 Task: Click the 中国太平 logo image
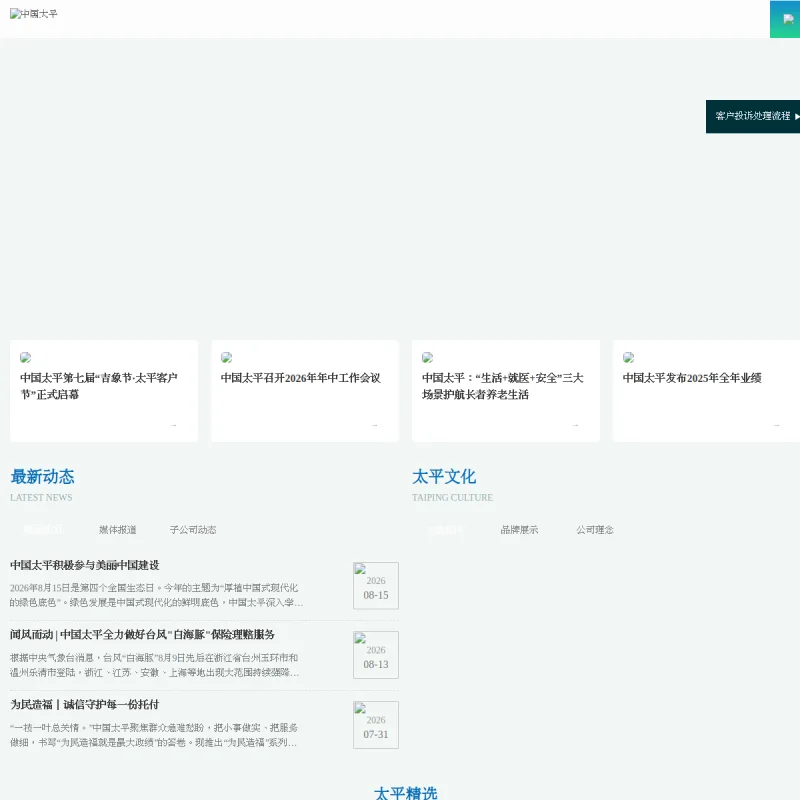[x=34, y=14]
